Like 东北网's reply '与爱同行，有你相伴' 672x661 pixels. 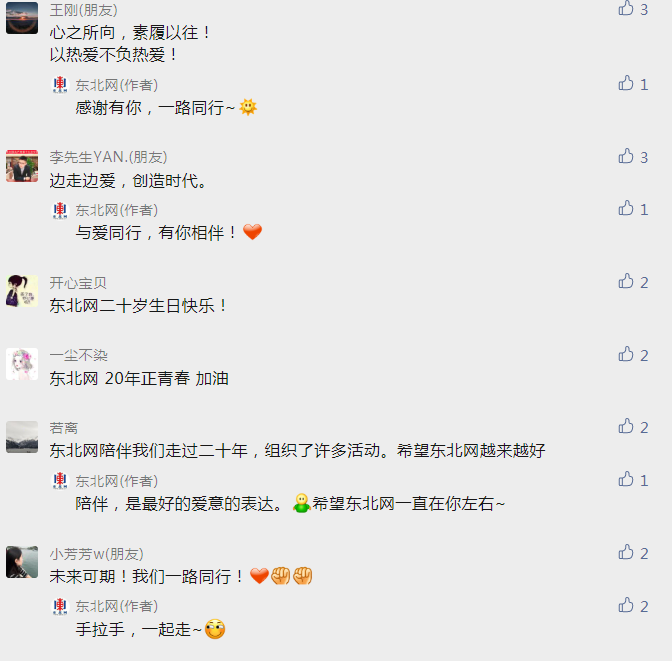tap(626, 208)
